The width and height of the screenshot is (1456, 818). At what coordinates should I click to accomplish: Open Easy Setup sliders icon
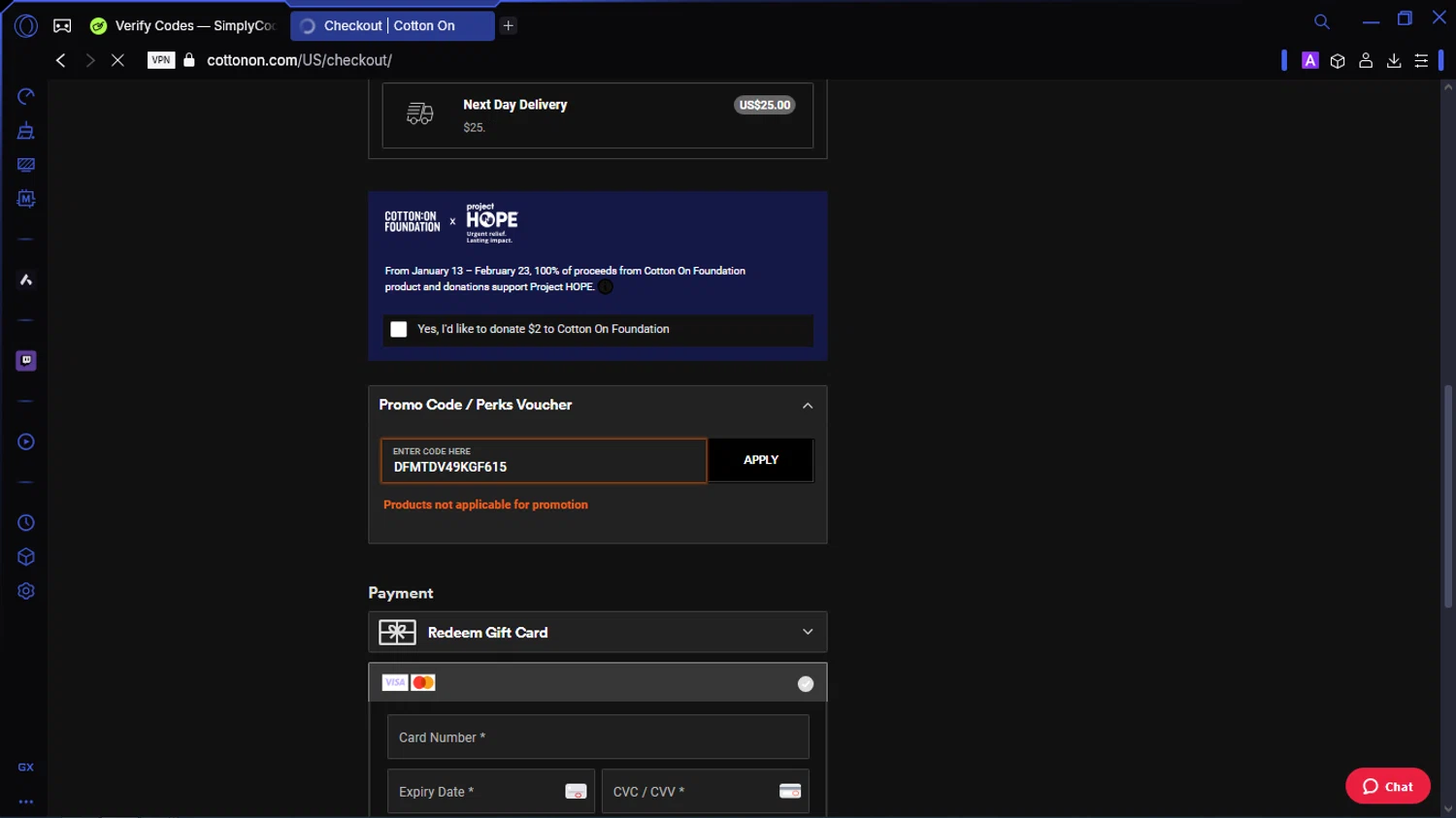(1421, 61)
